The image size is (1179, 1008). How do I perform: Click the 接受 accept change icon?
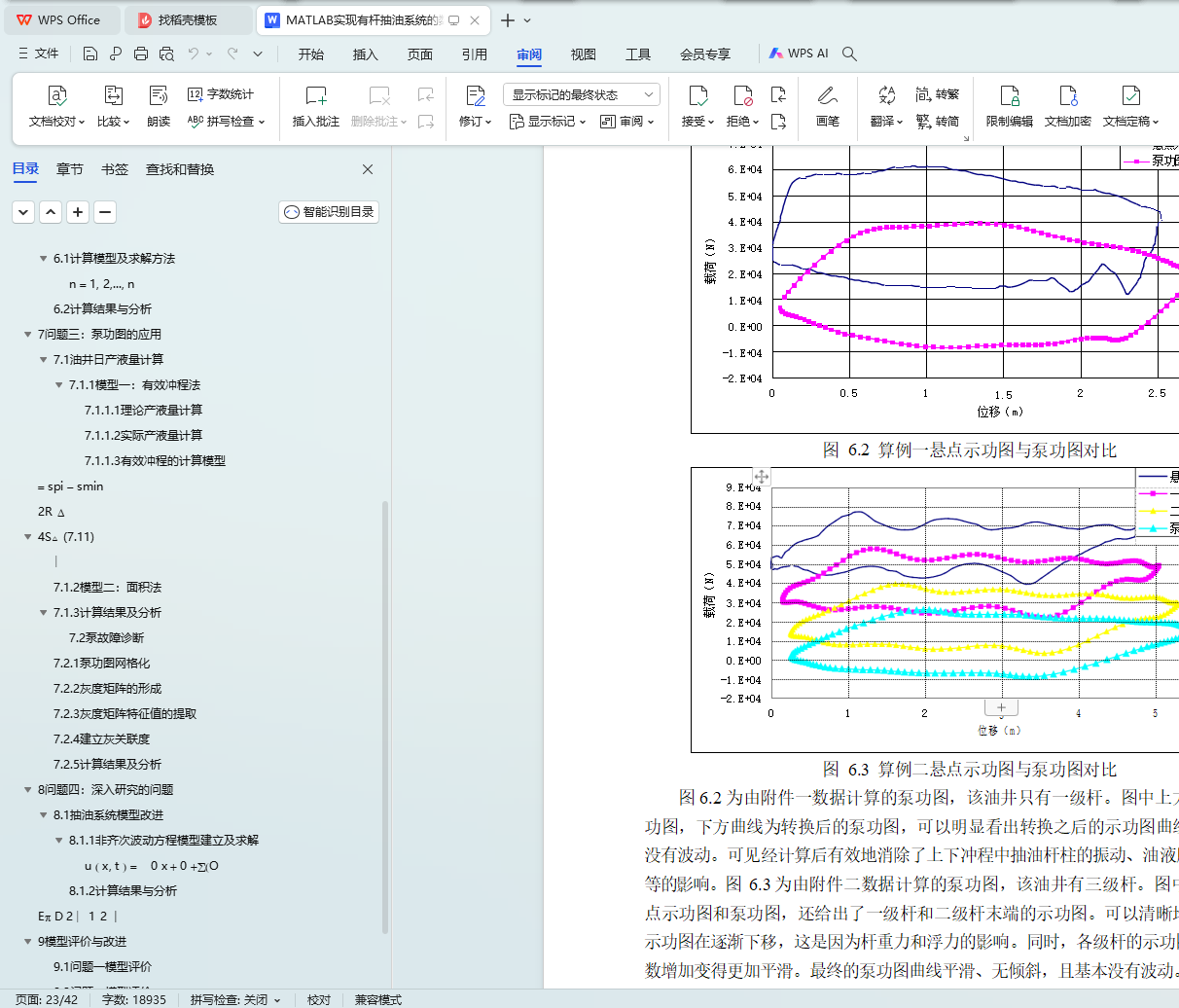coord(697,95)
